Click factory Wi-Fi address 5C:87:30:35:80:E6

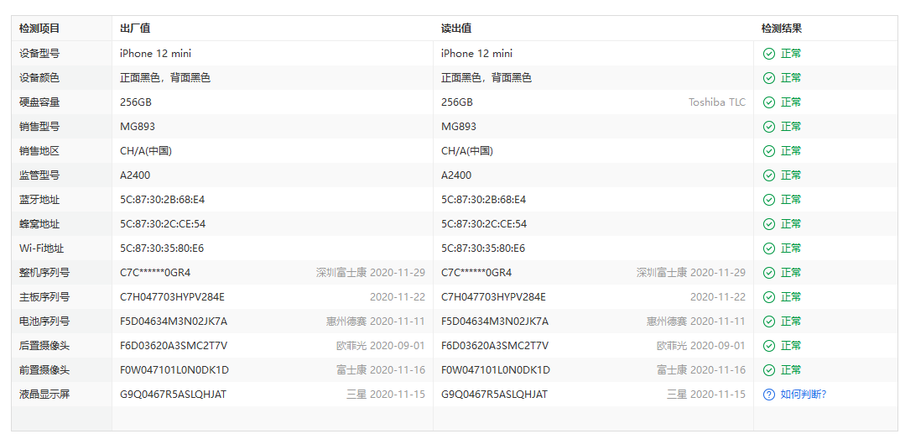(162, 249)
